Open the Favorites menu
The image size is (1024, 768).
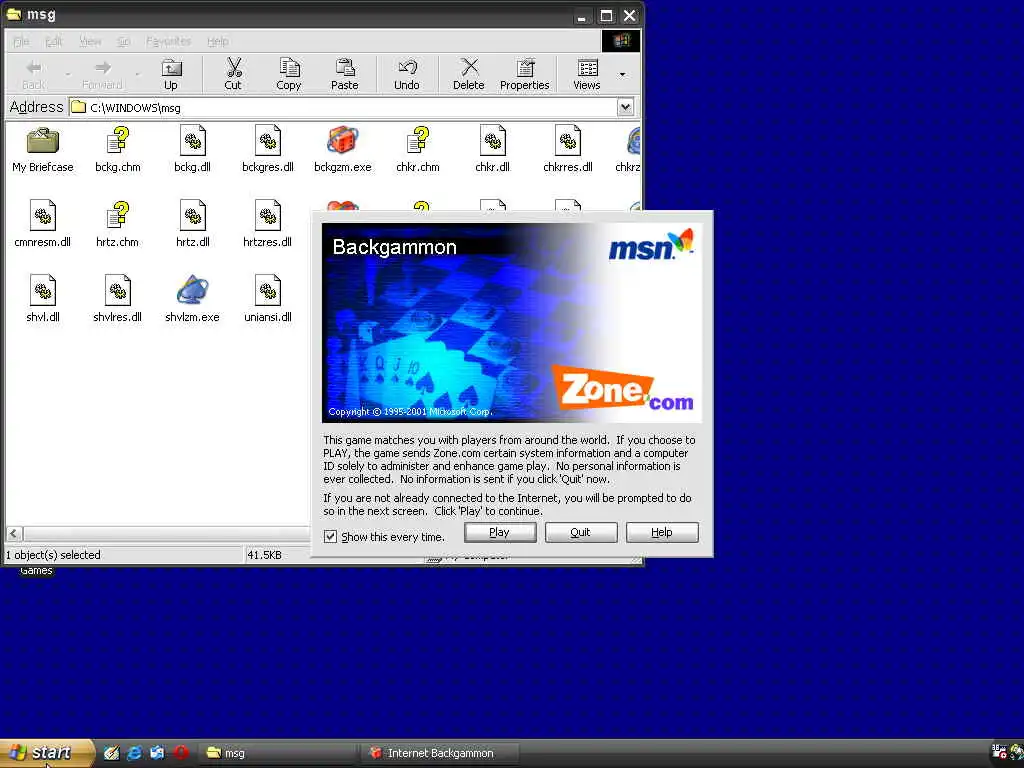[x=168, y=41]
